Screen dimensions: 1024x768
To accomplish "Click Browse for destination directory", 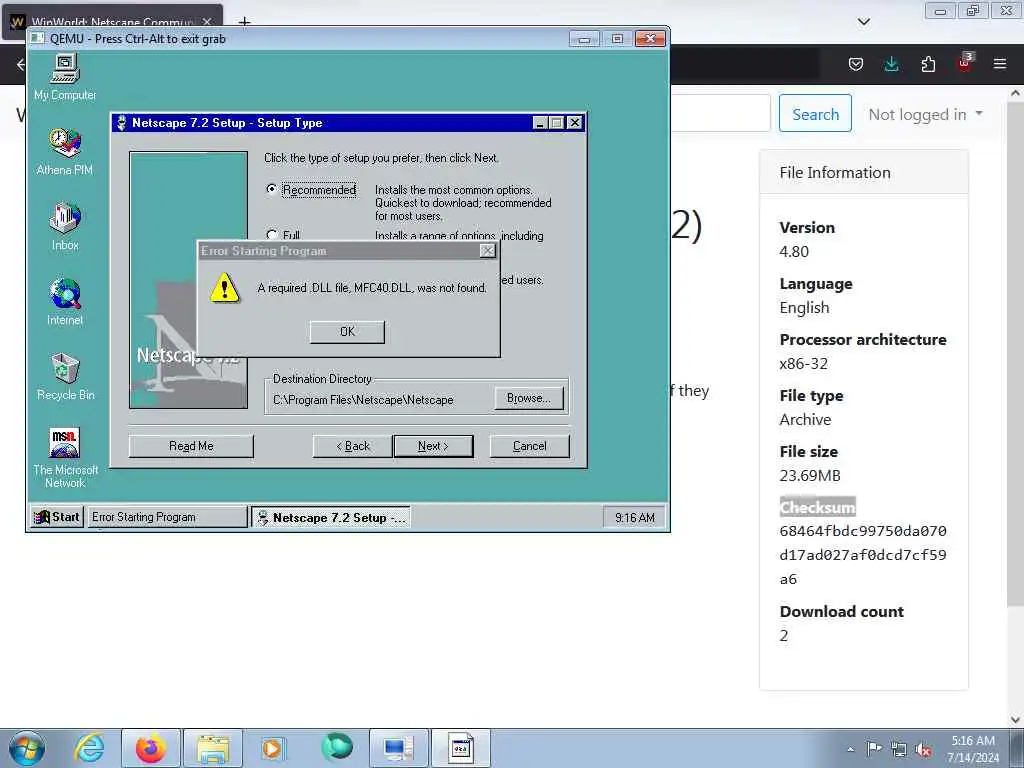I will (528, 398).
